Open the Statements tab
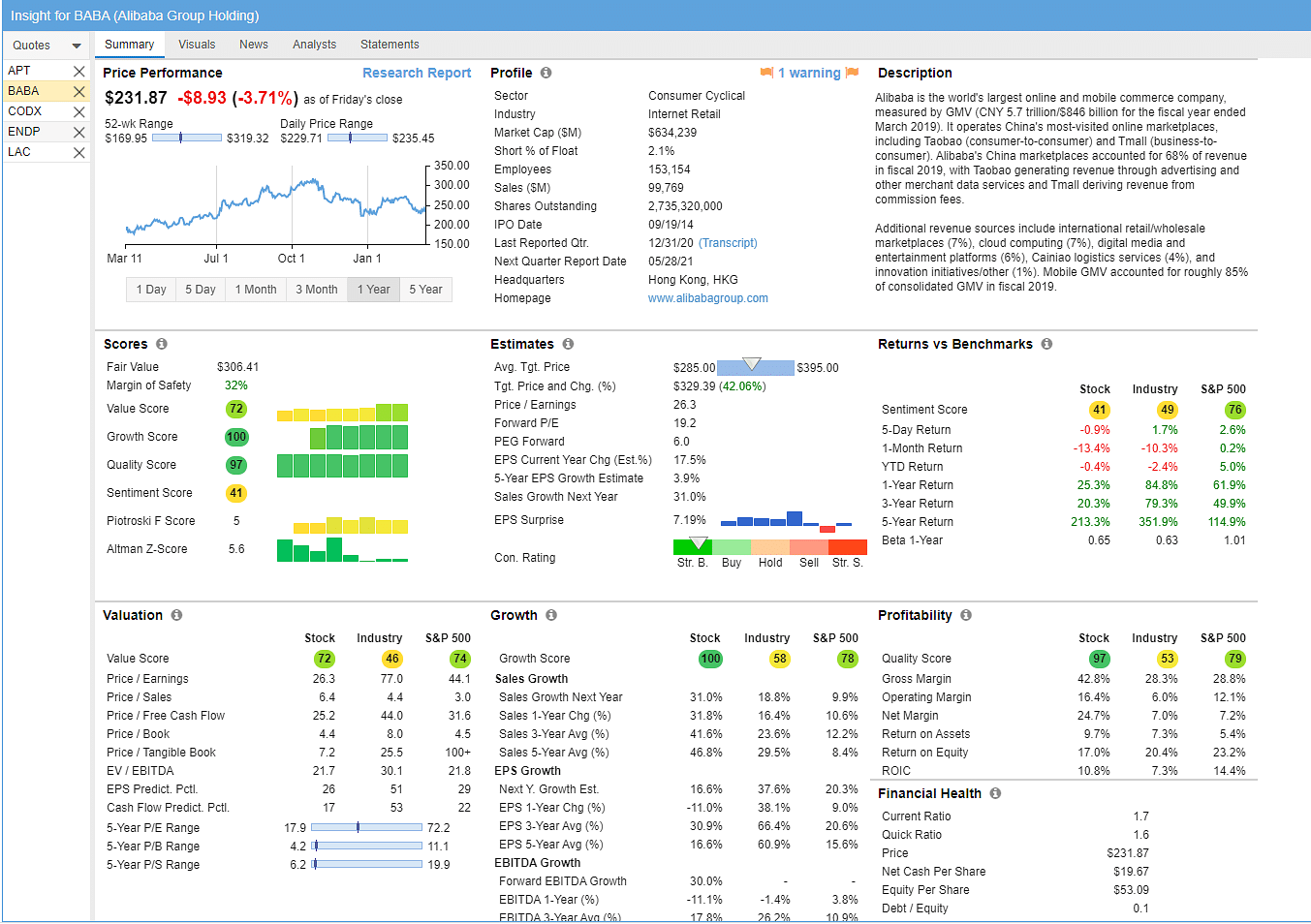 coord(390,45)
